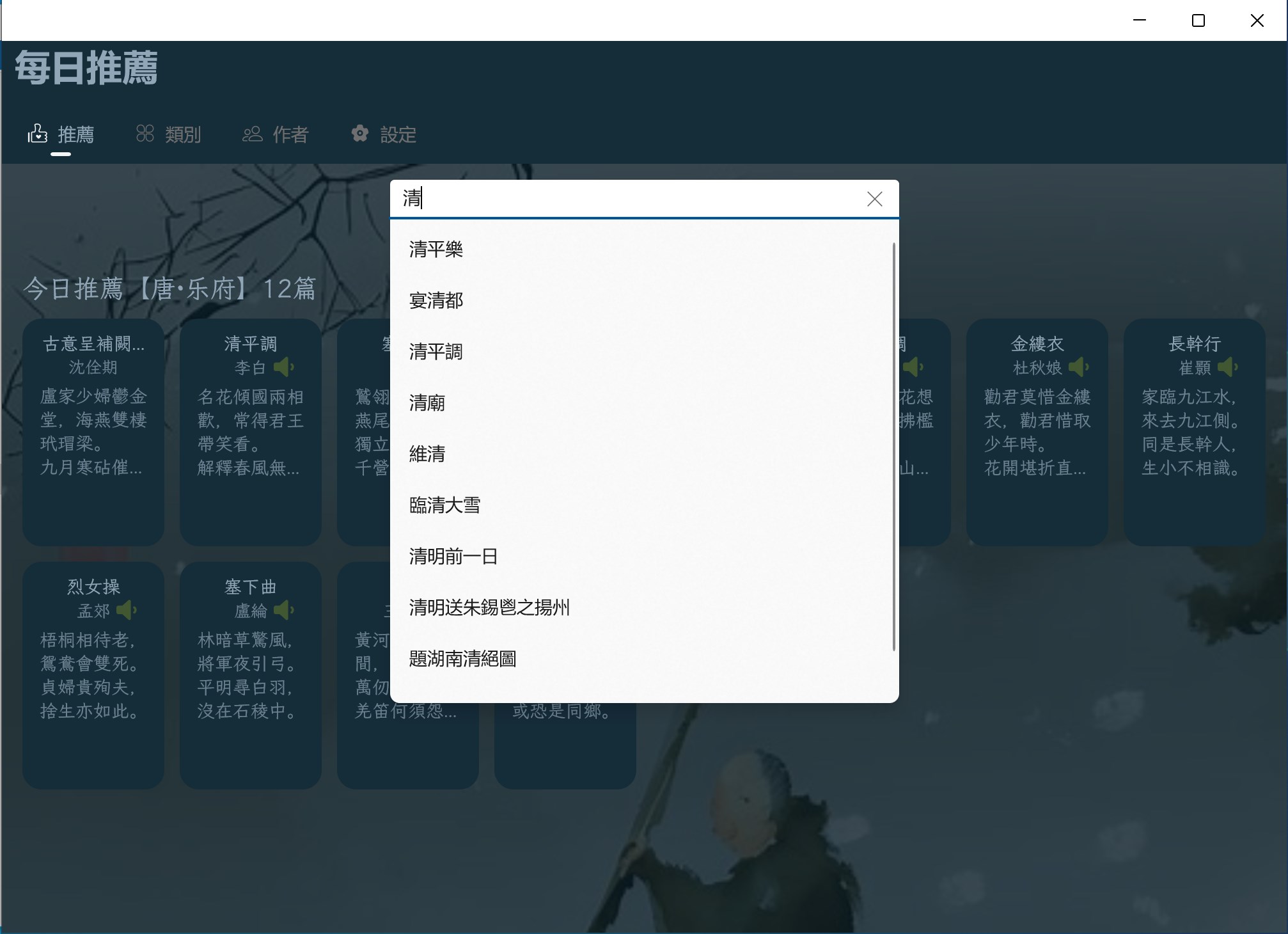This screenshot has width=1288, height=934.
Task: Choose 臨清大雪 from the suggestion list
Action: pos(444,505)
